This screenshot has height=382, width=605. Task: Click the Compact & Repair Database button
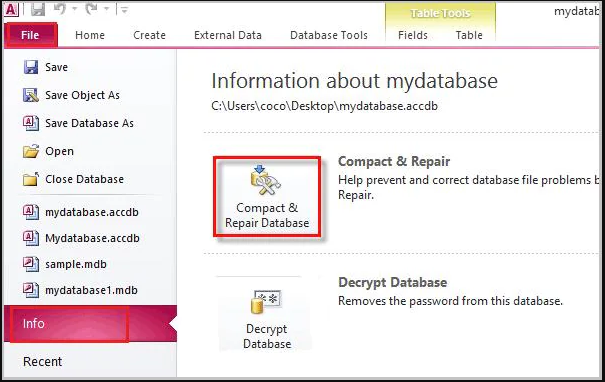(267, 197)
